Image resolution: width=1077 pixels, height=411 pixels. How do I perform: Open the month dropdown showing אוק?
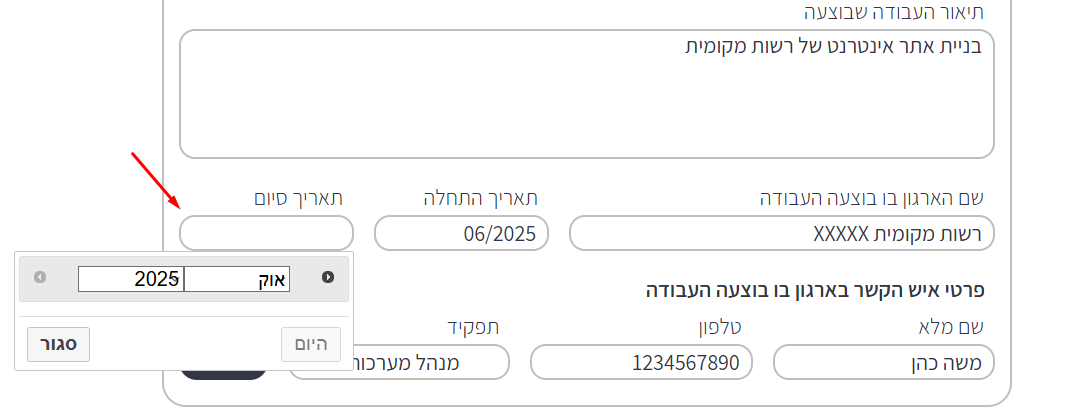tap(237, 279)
